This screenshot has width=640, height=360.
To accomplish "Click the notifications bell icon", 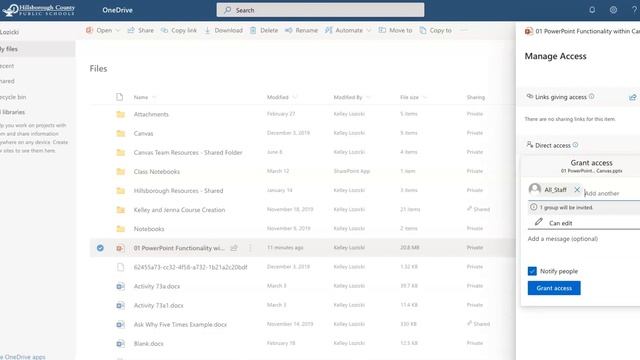I will coord(592,10).
